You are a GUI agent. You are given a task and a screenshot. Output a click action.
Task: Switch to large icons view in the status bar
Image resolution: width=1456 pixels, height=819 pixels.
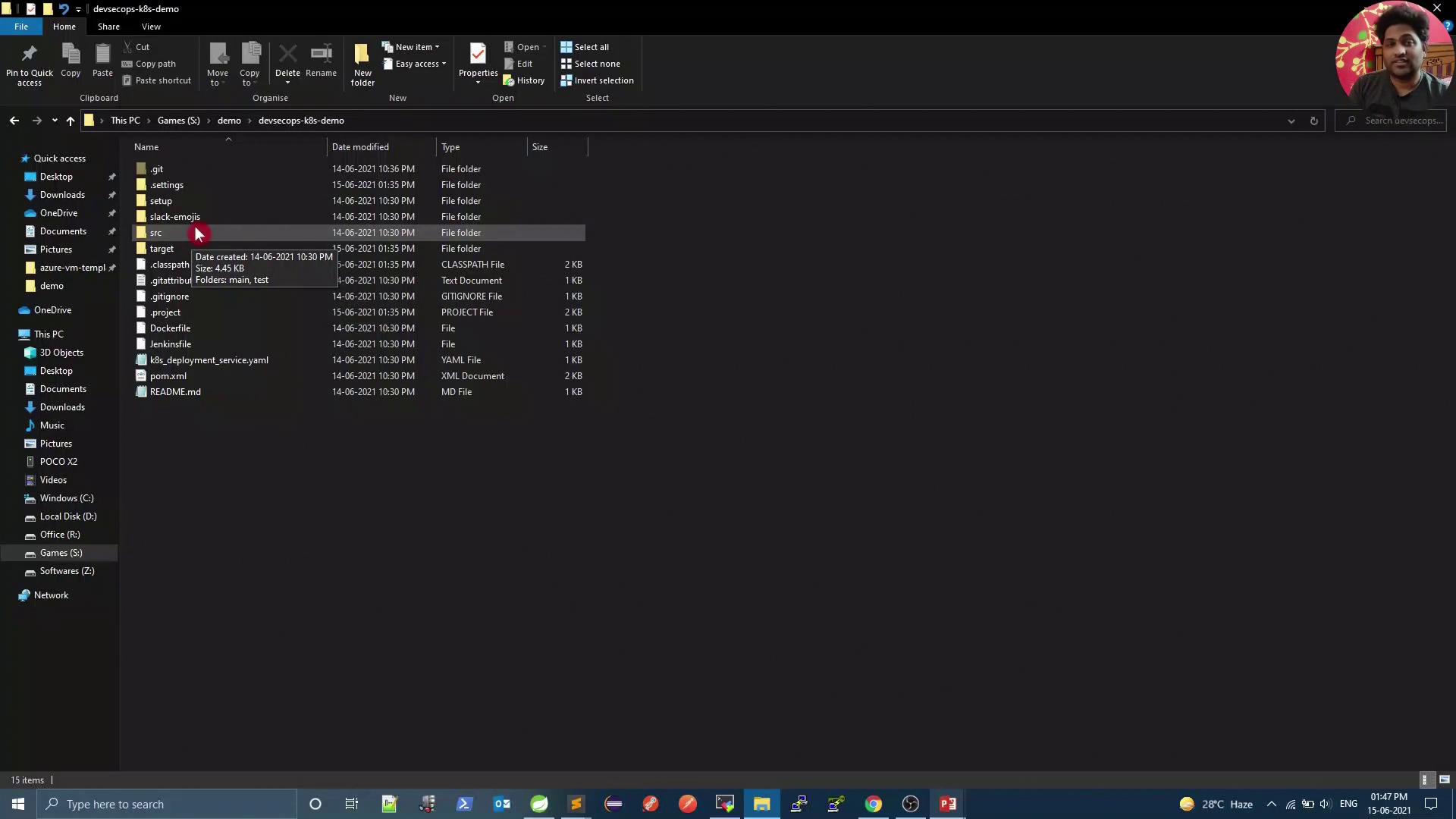pyautogui.click(x=1444, y=780)
